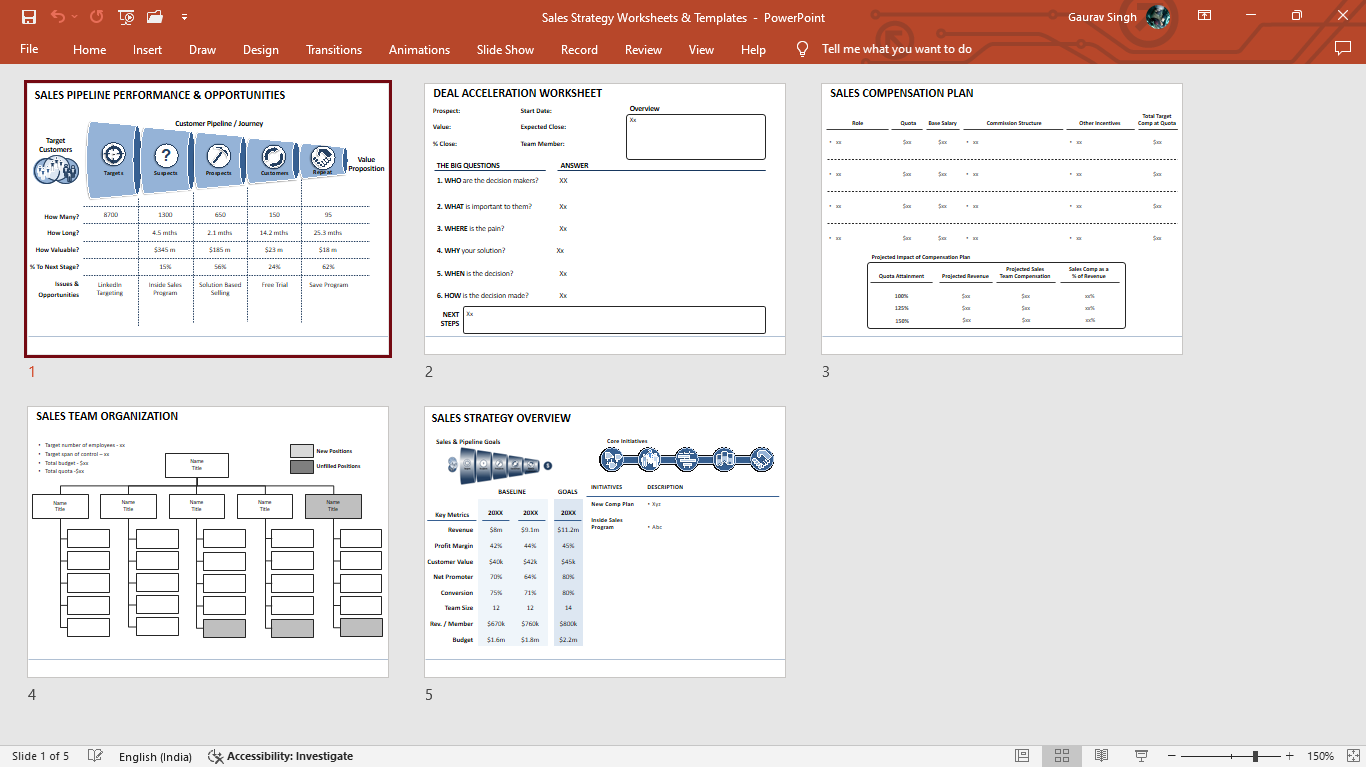Redo the last action
This screenshot has width=1366, height=768.
(96, 17)
